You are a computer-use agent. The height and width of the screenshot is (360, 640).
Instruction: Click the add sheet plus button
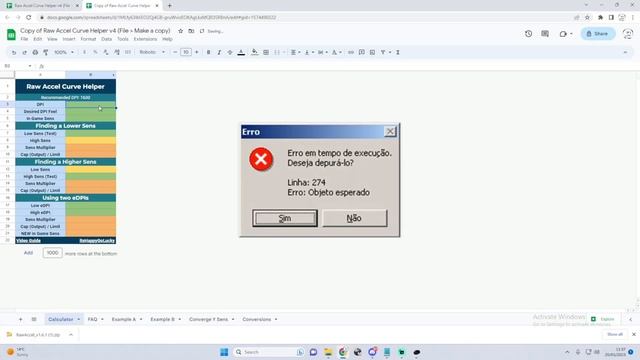pos(20,319)
